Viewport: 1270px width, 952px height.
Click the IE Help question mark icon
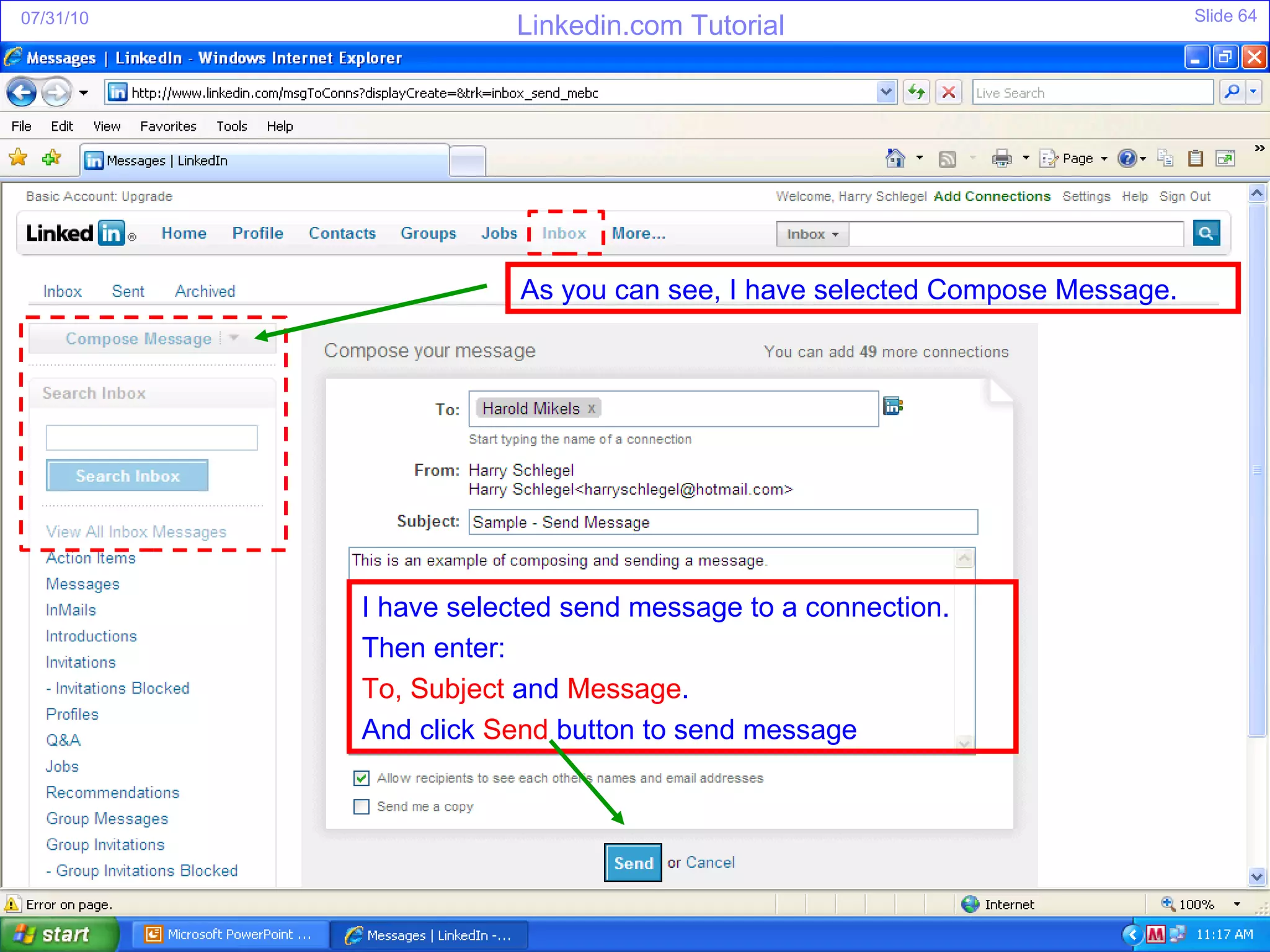point(1127,159)
